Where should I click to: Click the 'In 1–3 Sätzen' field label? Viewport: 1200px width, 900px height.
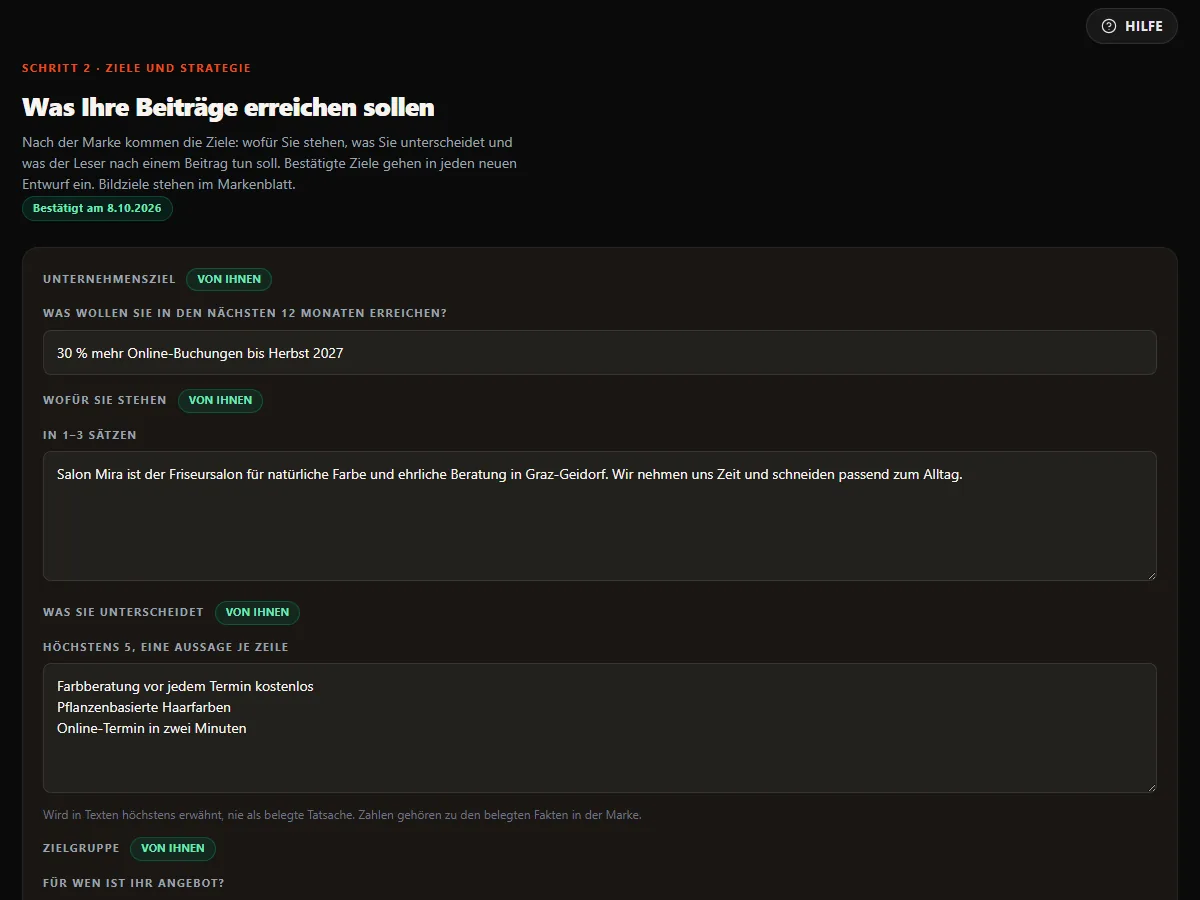(x=90, y=435)
